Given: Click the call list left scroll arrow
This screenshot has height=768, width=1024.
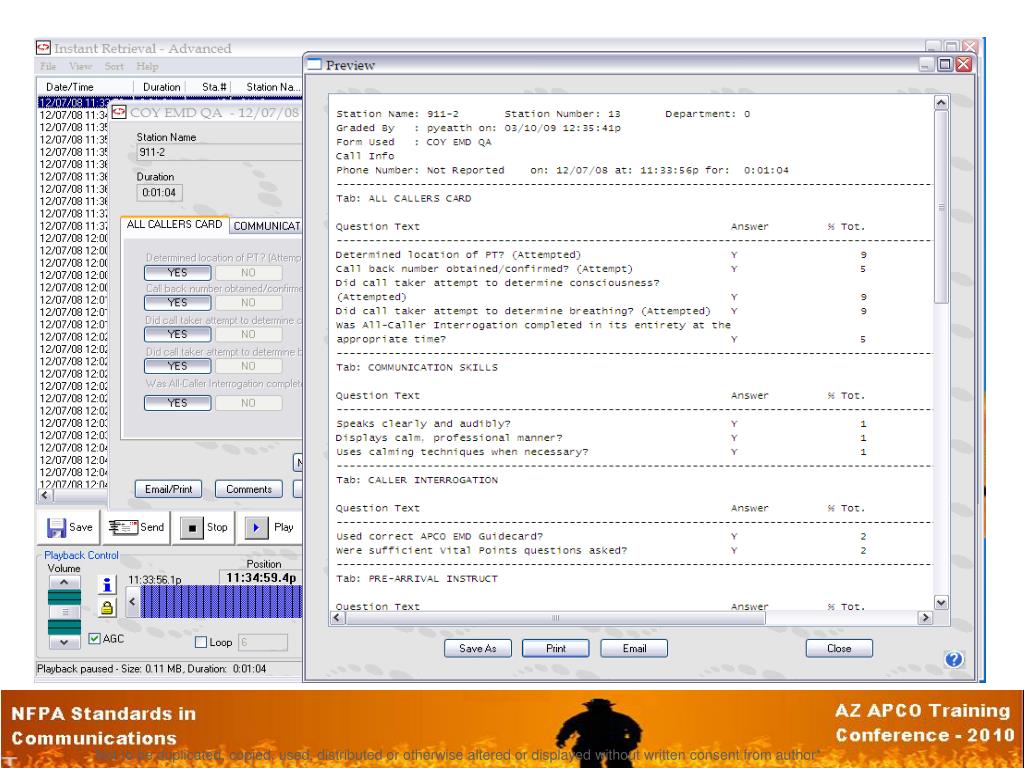Looking at the screenshot, I should pos(44,495).
